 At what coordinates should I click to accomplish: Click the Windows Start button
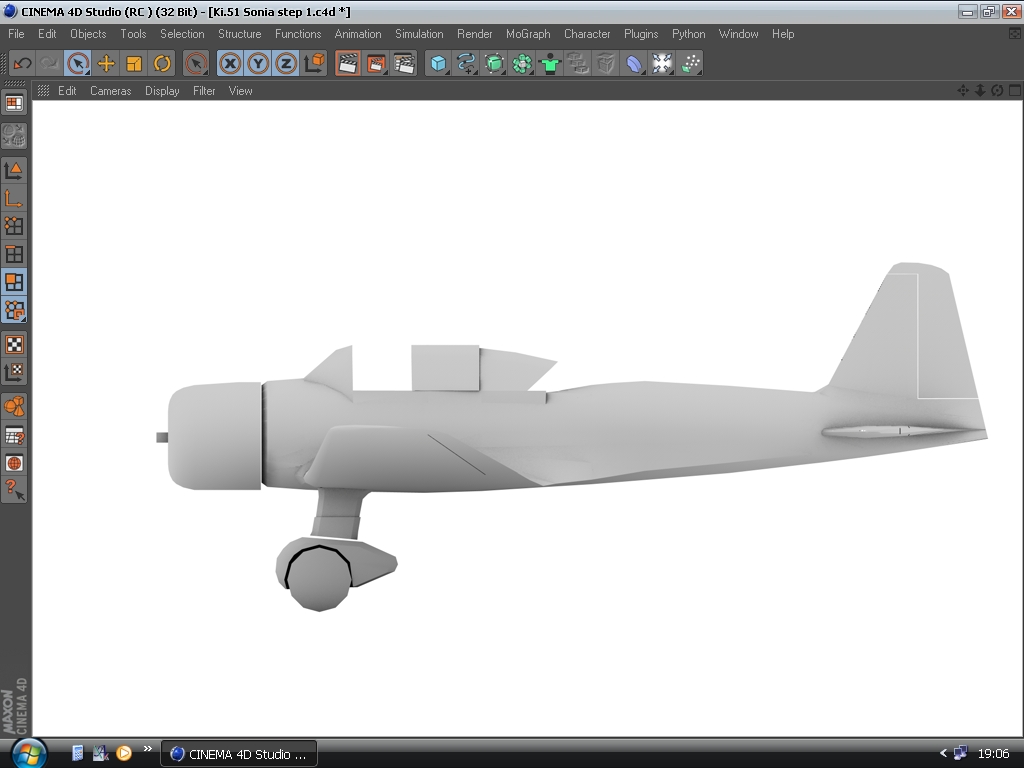click(x=28, y=753)
